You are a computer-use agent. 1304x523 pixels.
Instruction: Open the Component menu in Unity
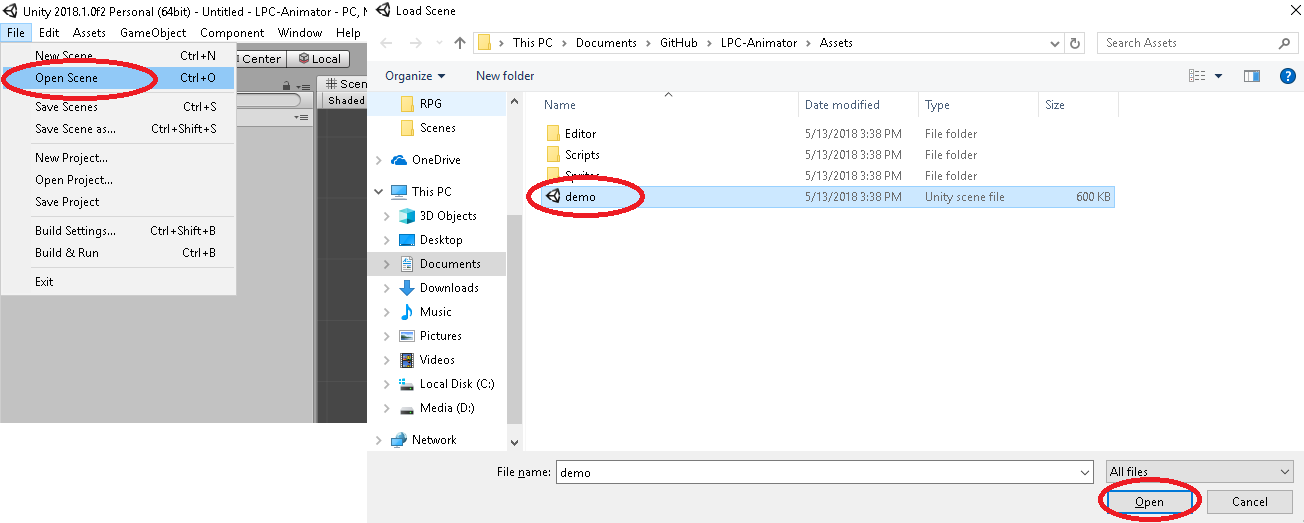coord(232,33)
